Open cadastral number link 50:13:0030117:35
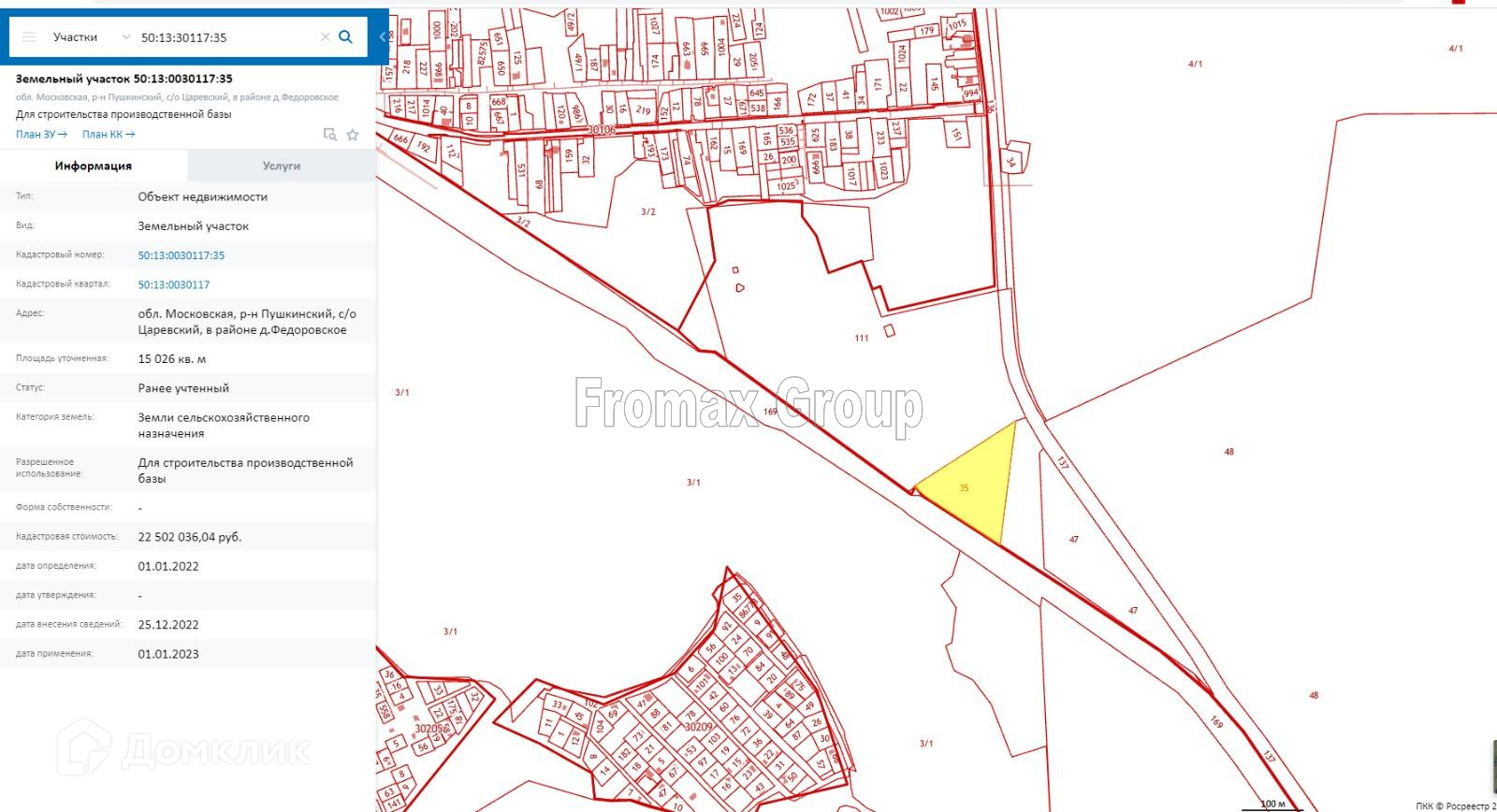Screen dimensions: 1497x812 182,255
